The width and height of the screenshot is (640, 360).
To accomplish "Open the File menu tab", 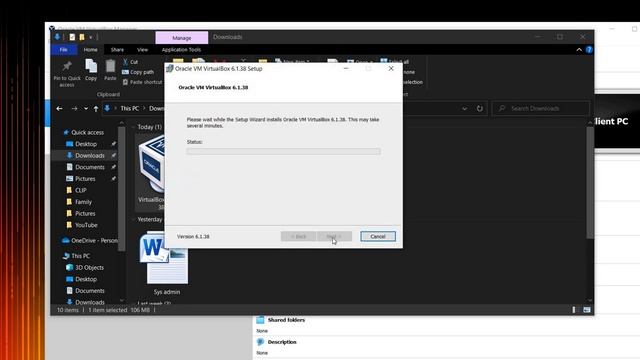I will click(64, 49).
